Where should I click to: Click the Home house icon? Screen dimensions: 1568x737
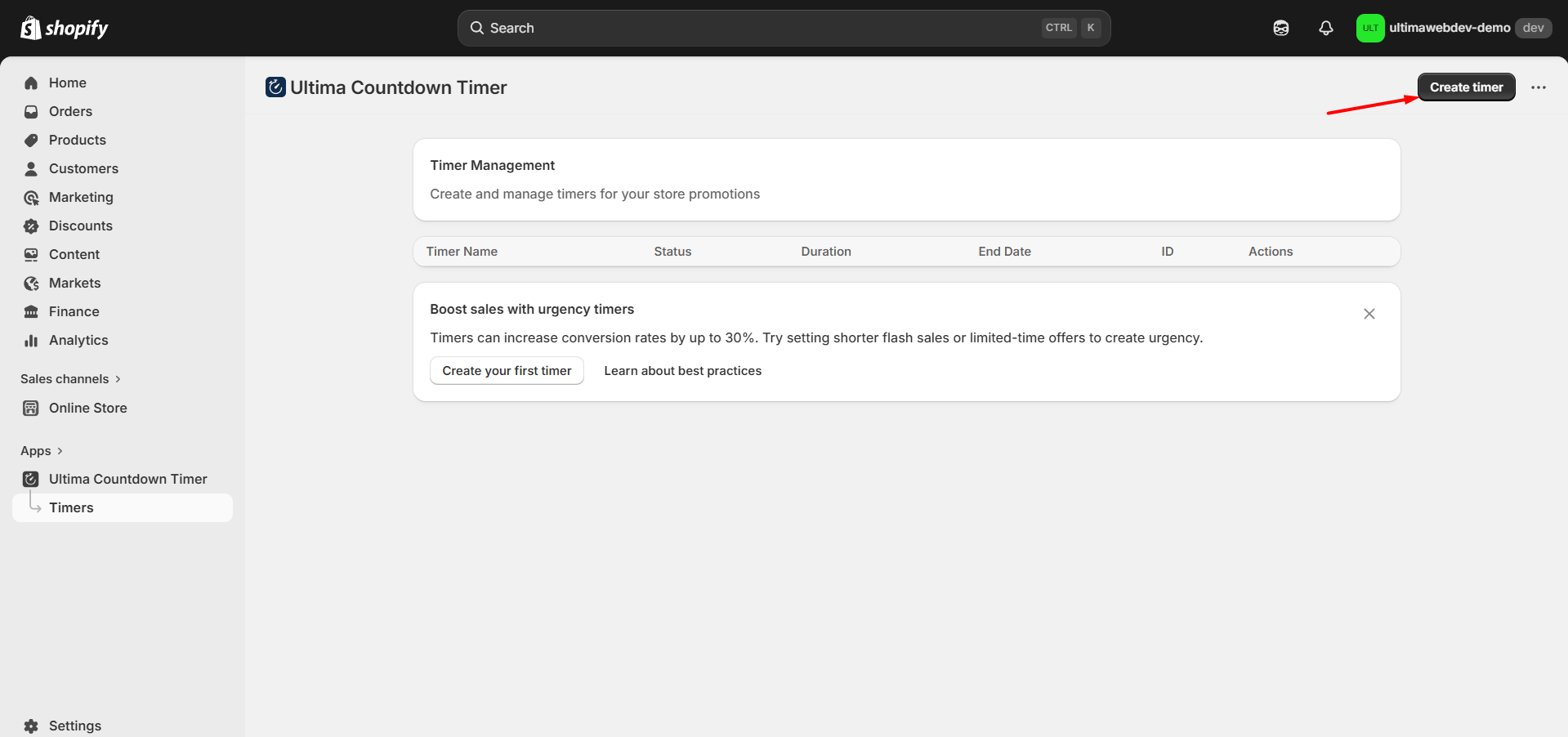click(31, 83)
